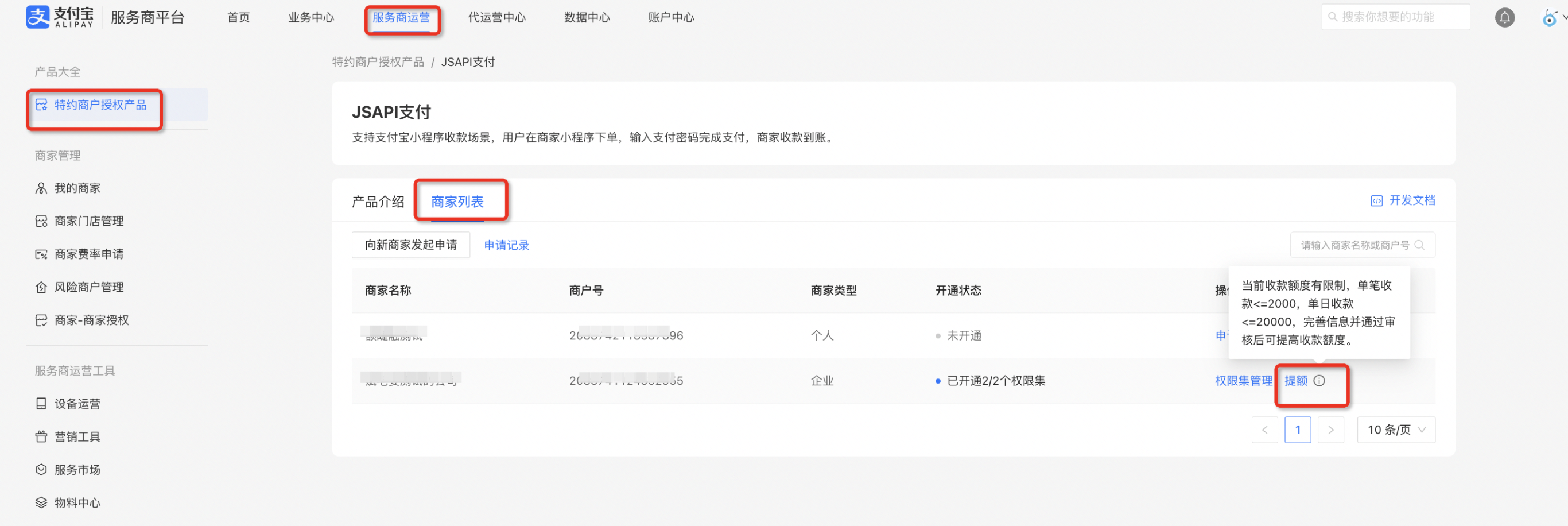Go to the previous page arrow
Viewport: 1568px width, 526px height.
click(x=1264, y=430)
